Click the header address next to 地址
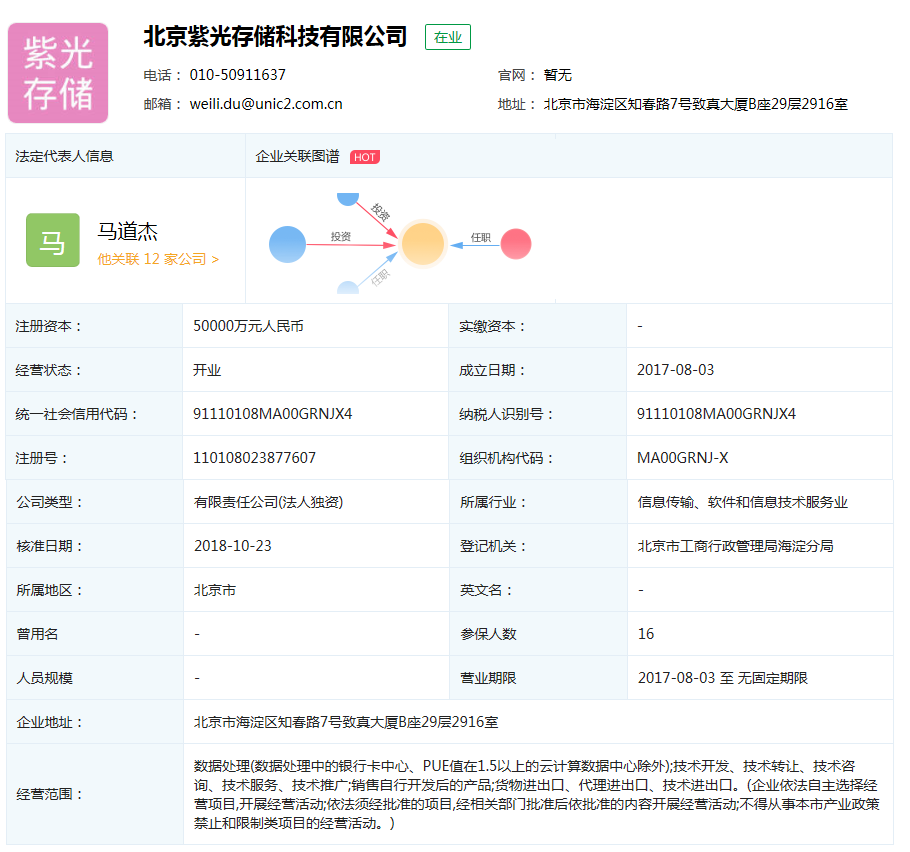The image size is (910, 852). [695, 104]
